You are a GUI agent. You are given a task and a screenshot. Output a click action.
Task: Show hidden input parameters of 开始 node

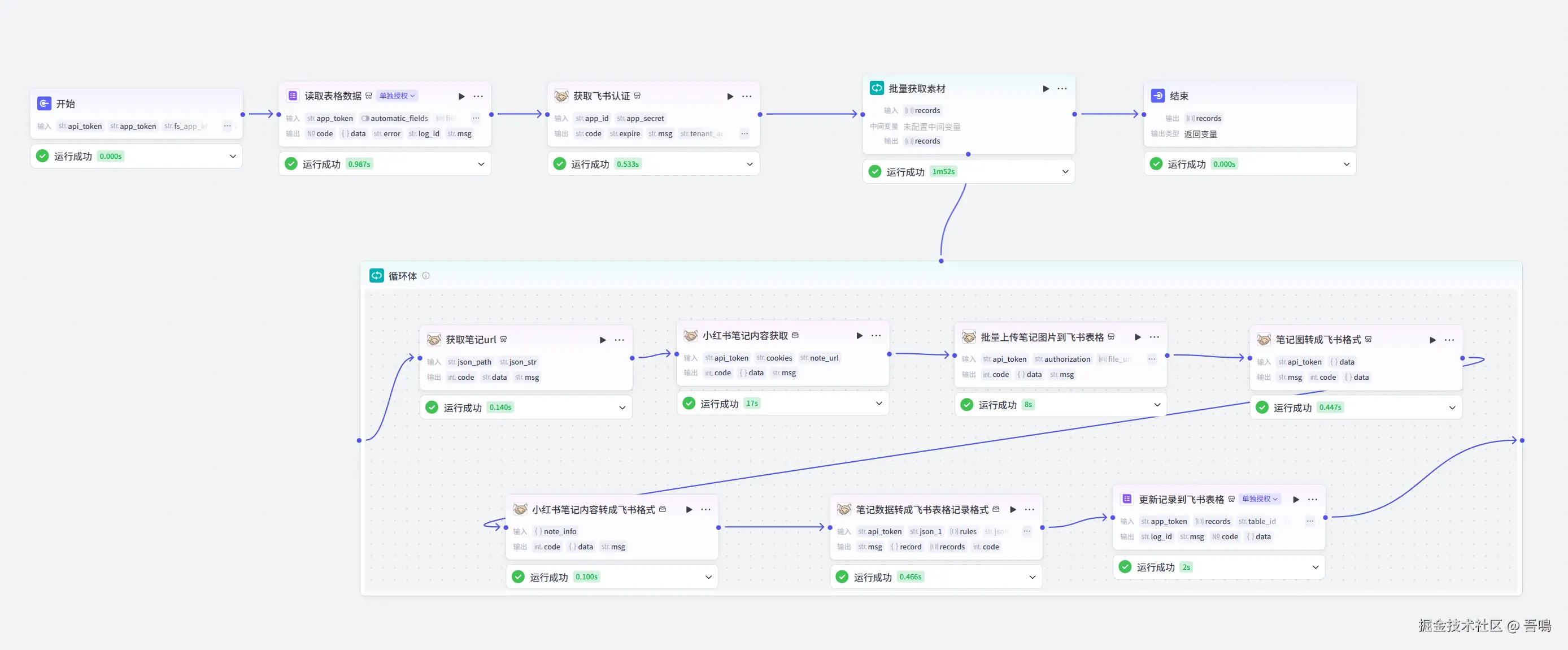(x=227, y=126)
